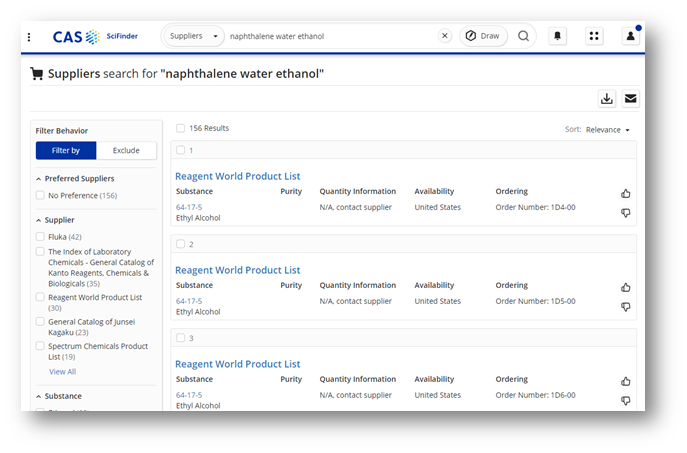
Task: Open first Reagent World Product List link
Action: click(x=238, y=176)
